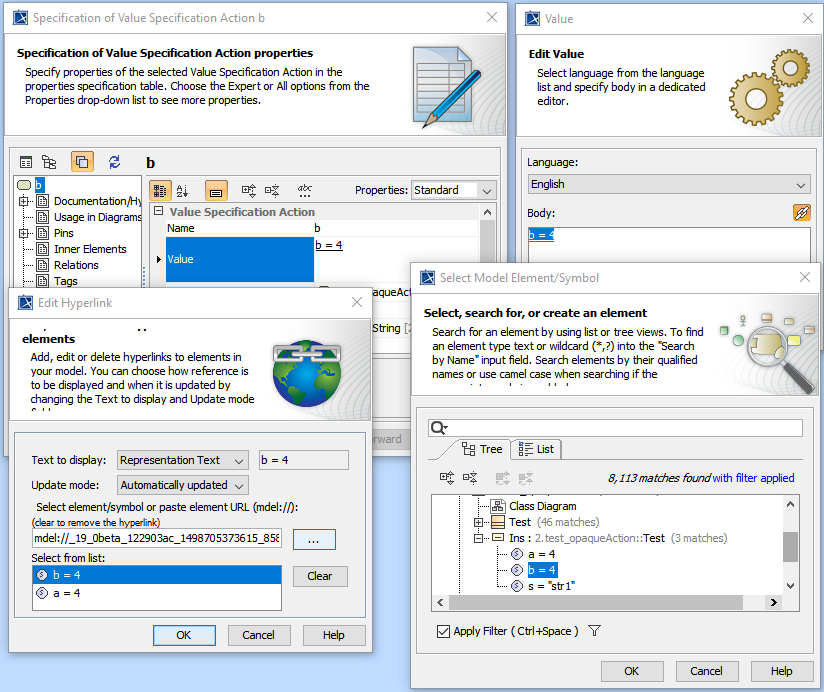Viewport: 824px width, 692px height.
Task: Sort properties alphabetically with the A-Z icon
Action: (x=183, y=190)
